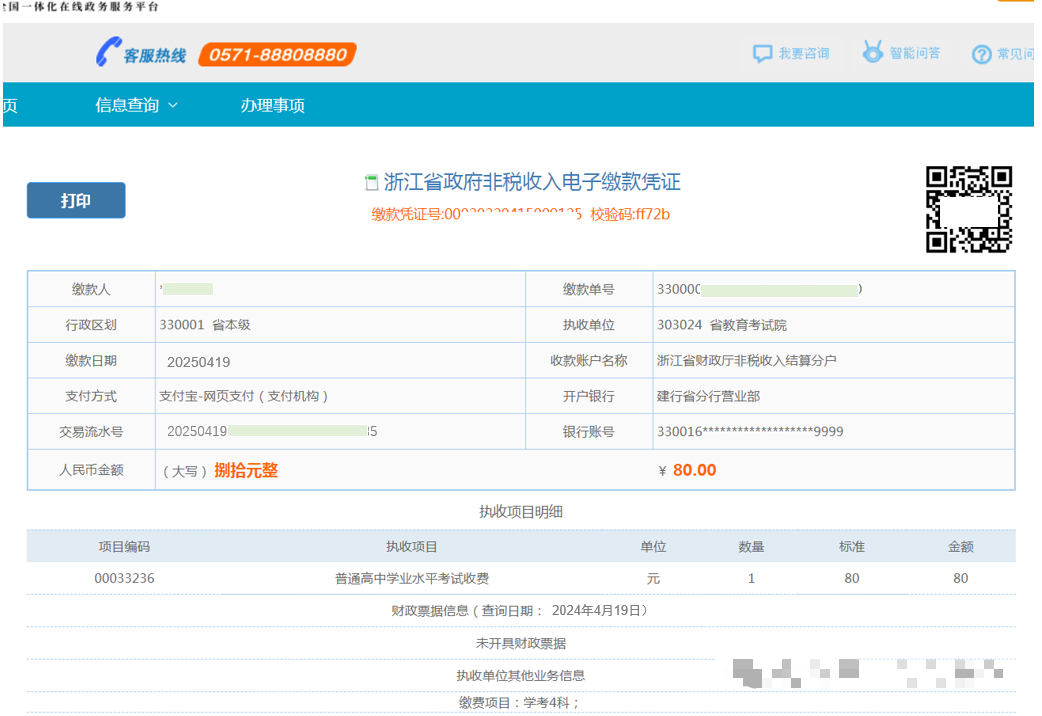The height and width of the screenshot is (716, 1042).
Task: Click the 捌拾元整 amount in words
Action: point(246,470)
